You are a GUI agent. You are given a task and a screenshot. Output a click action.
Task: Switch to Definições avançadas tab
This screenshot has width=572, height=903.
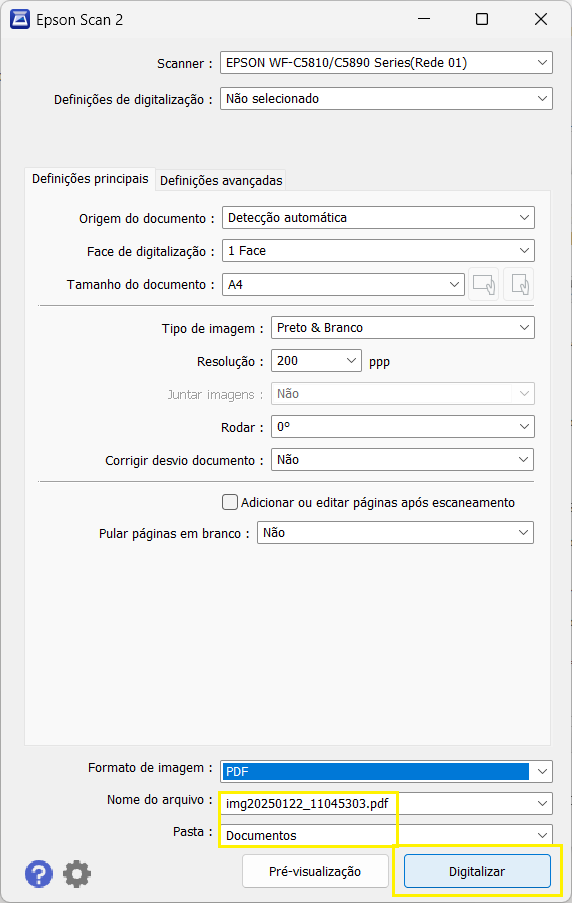click(221, 181)
